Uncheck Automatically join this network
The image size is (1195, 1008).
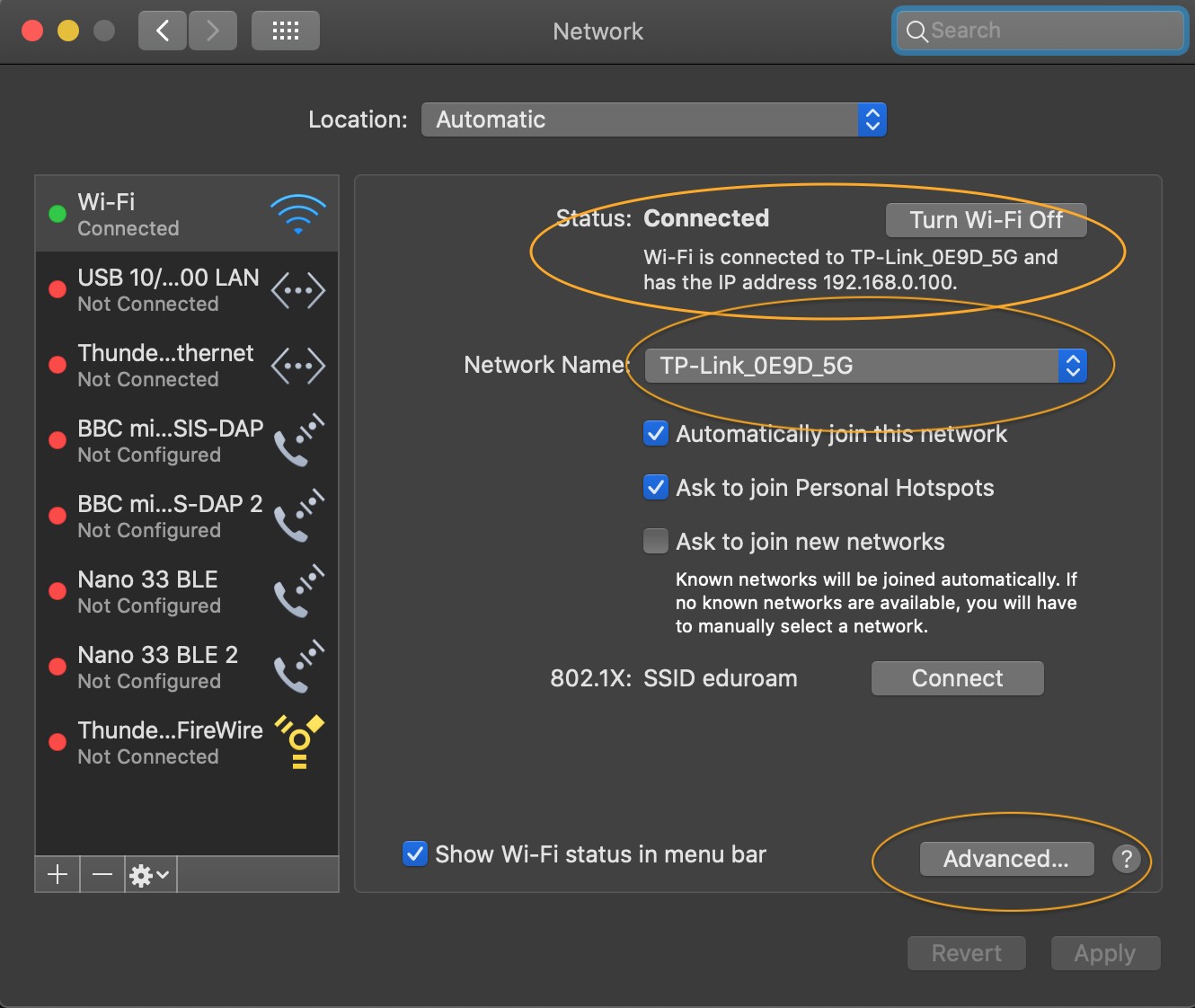click(x=656, y=434)
